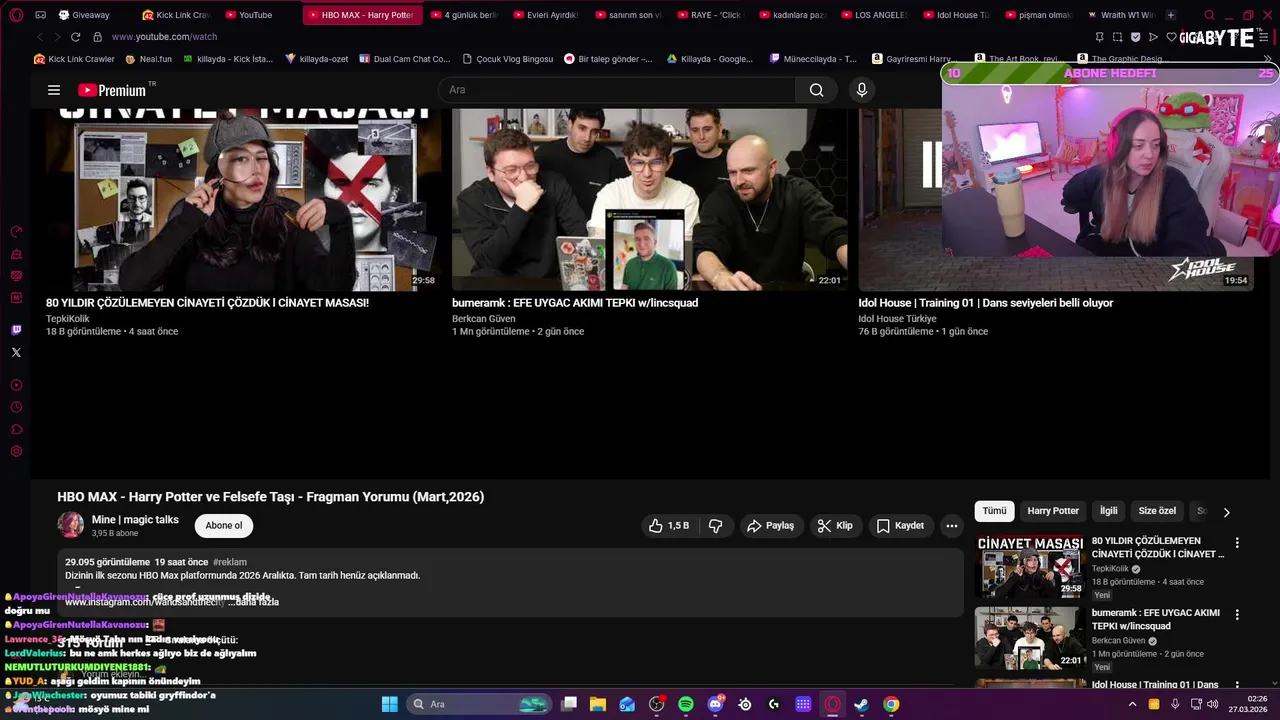Open Steam from the taskbar
Viewport: 1280px width, 720px height.
(x=861, y=704)
